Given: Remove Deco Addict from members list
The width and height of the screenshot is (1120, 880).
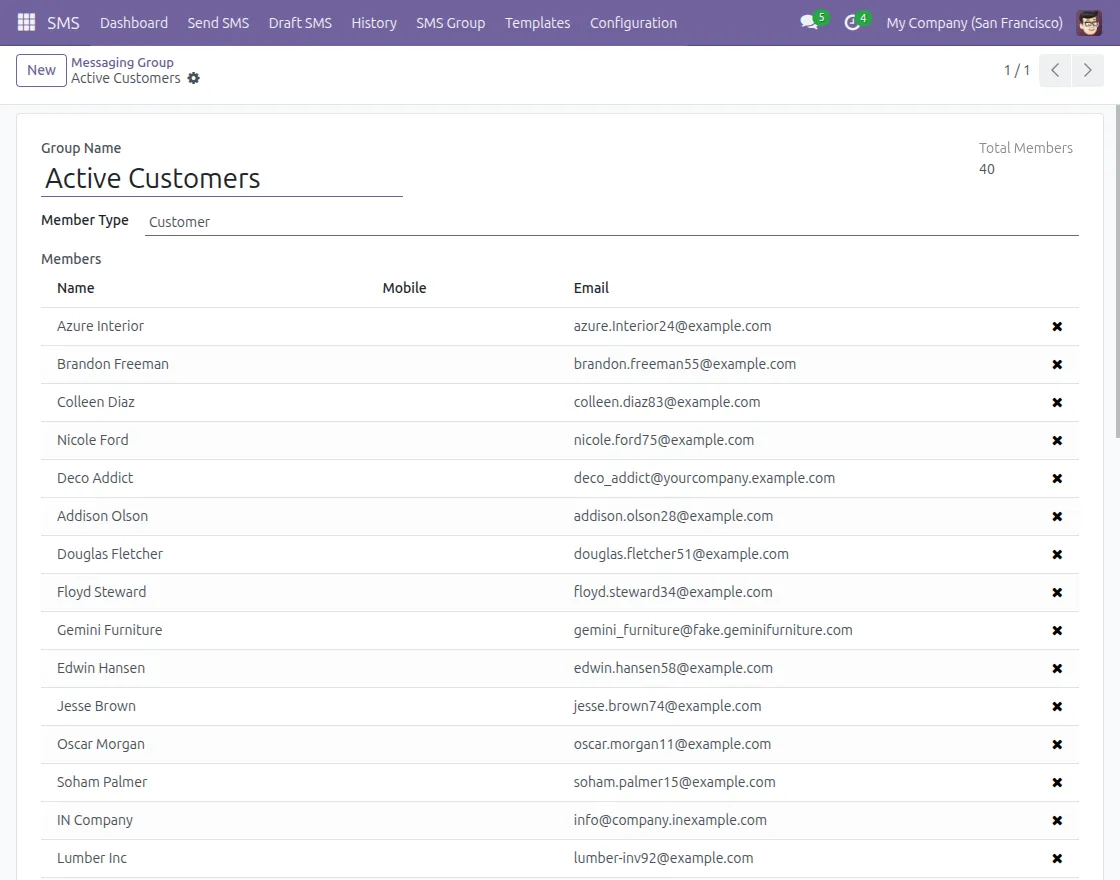Looking at the screenshot, I should 1057,478.
